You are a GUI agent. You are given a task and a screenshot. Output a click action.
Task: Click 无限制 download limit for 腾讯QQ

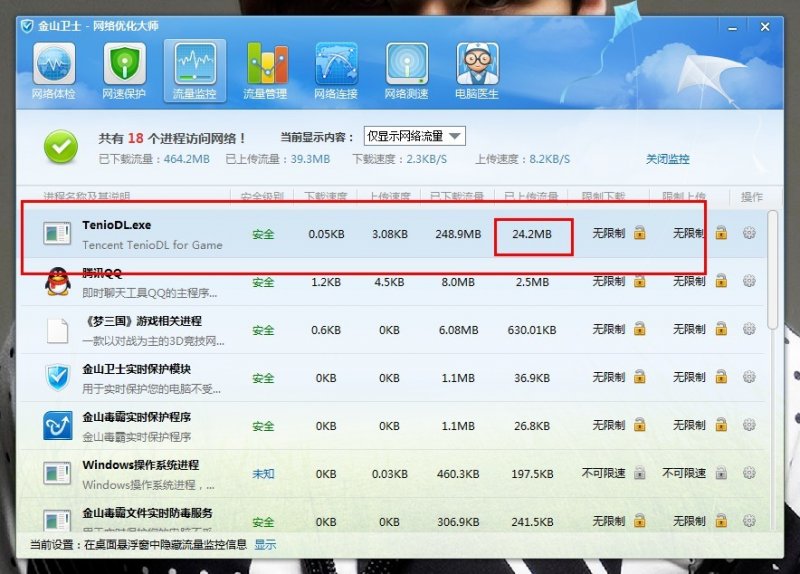609,281
